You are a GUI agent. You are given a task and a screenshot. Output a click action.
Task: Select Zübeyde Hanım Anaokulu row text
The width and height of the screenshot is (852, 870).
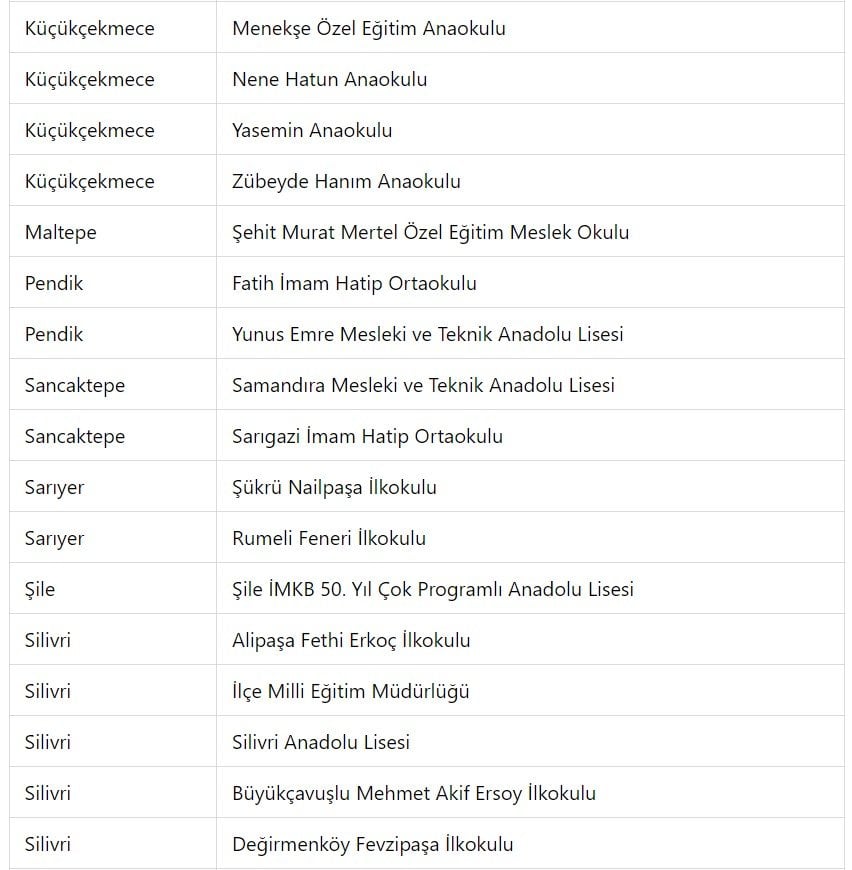click(346, 182)
